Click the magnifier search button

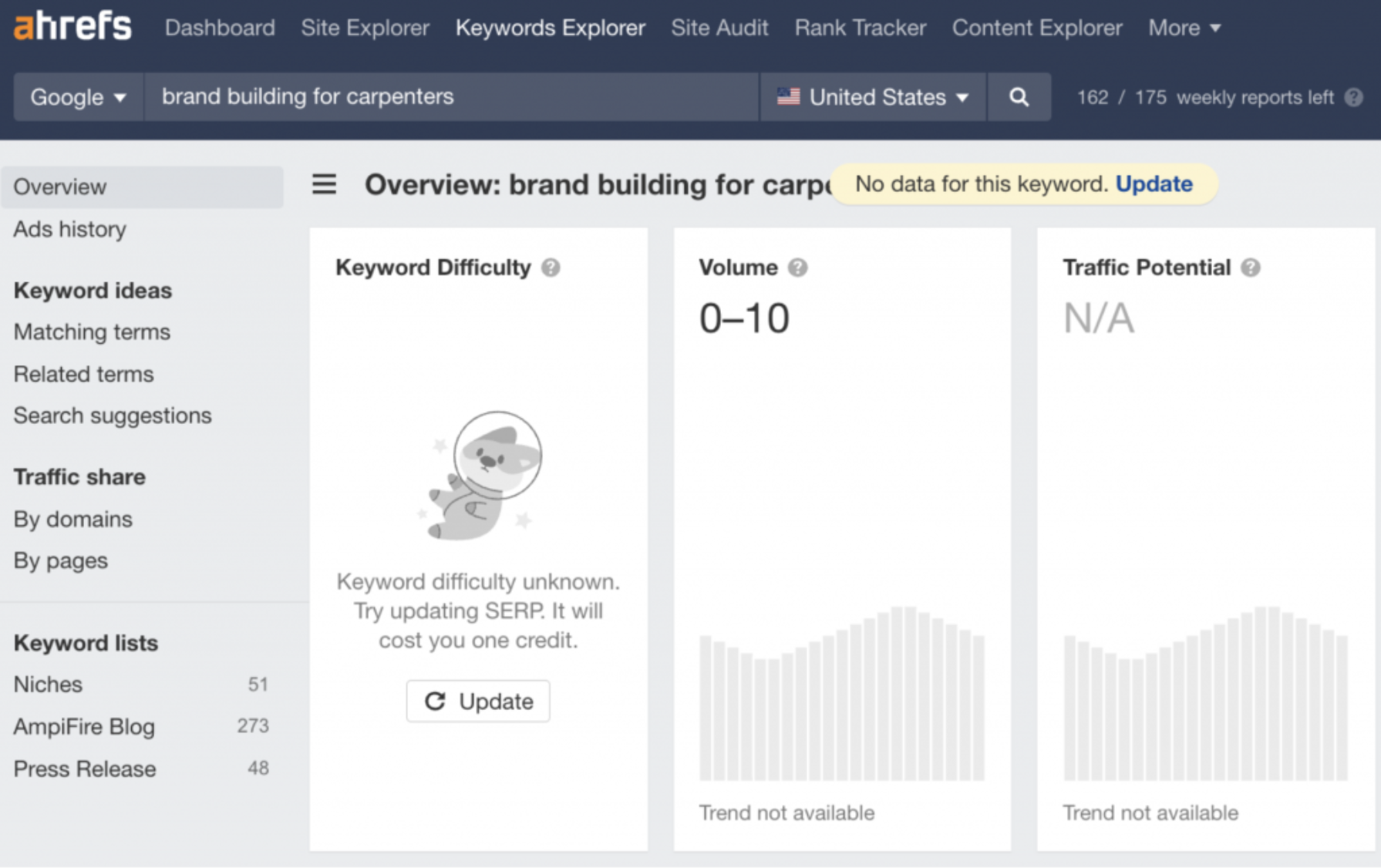[1019, 97]
